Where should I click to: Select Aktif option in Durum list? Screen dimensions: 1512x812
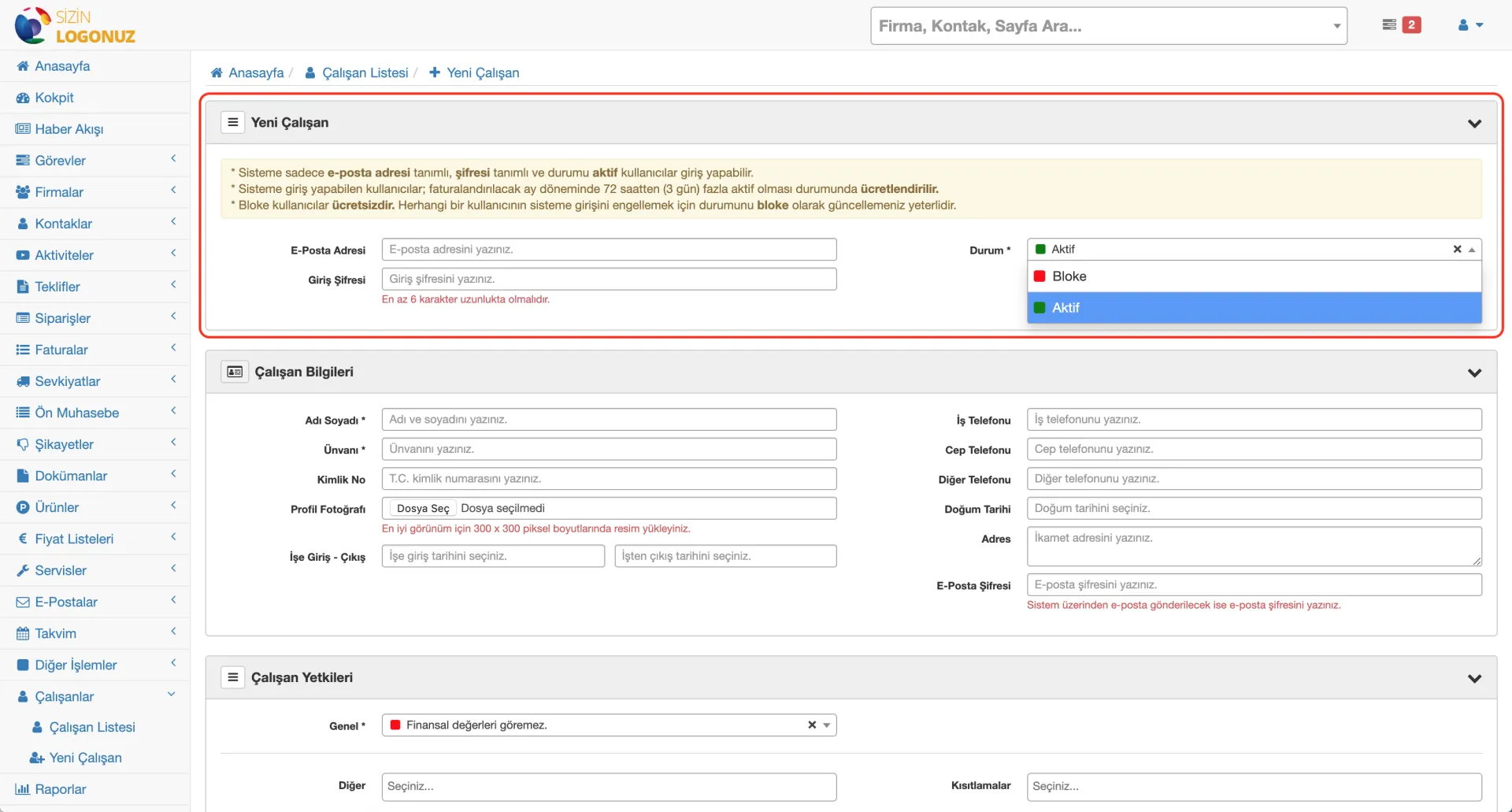click(1254, 308)
